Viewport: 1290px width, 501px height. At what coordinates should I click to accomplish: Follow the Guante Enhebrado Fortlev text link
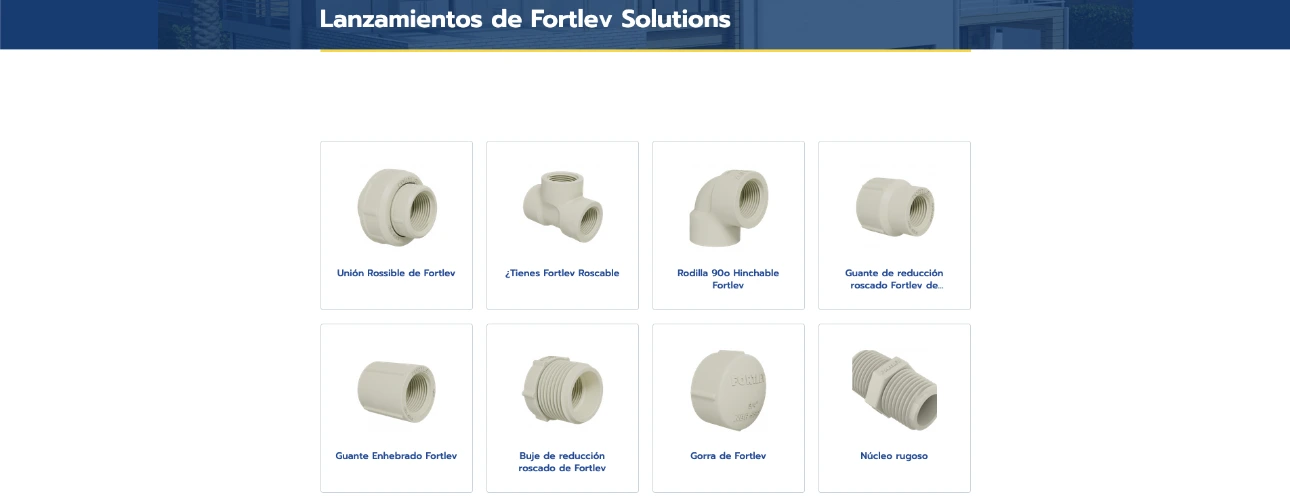pyautogui.click(x=396, y=456)
